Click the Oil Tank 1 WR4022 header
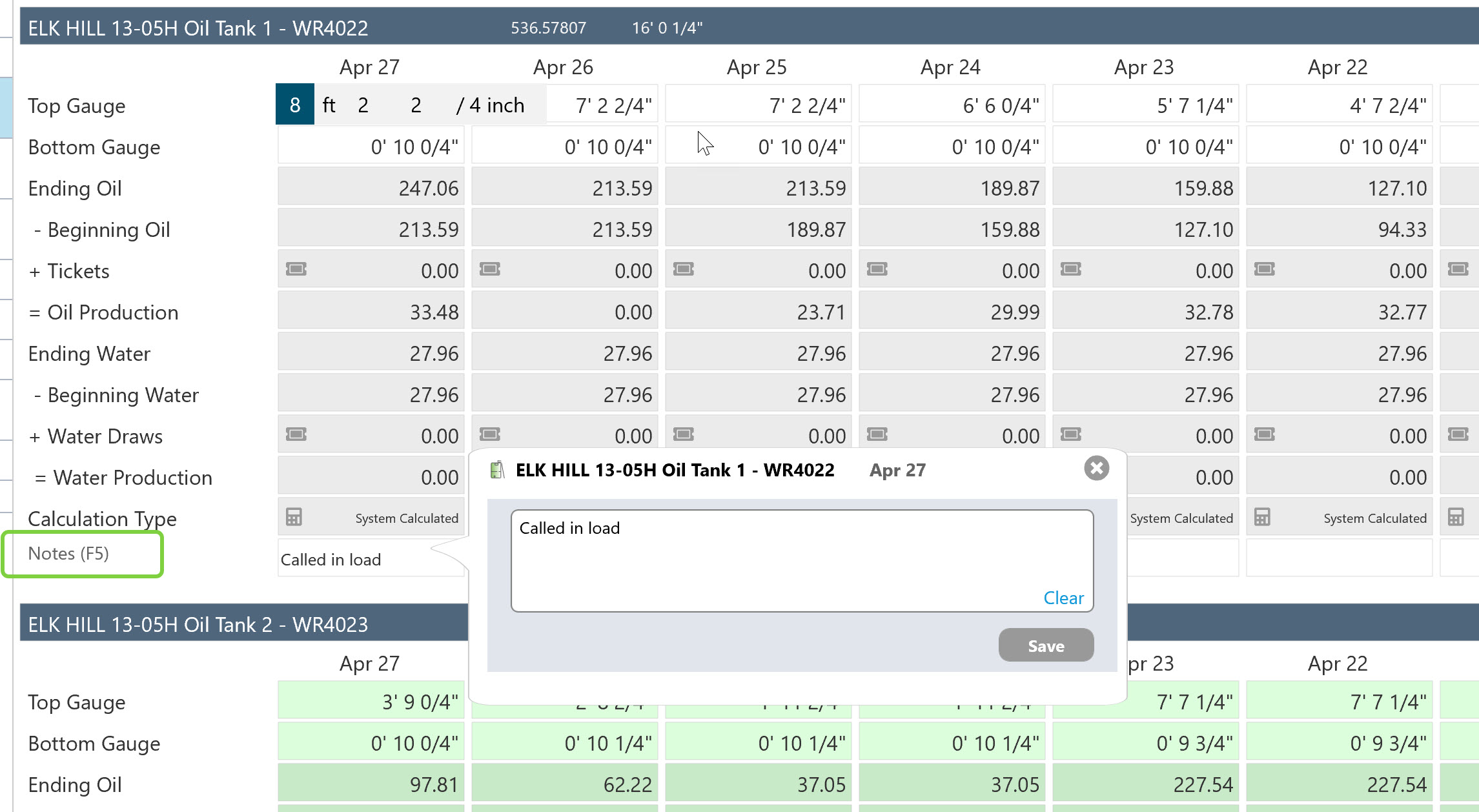Viewport: 1479px width, 812px height. click(198, 28)
